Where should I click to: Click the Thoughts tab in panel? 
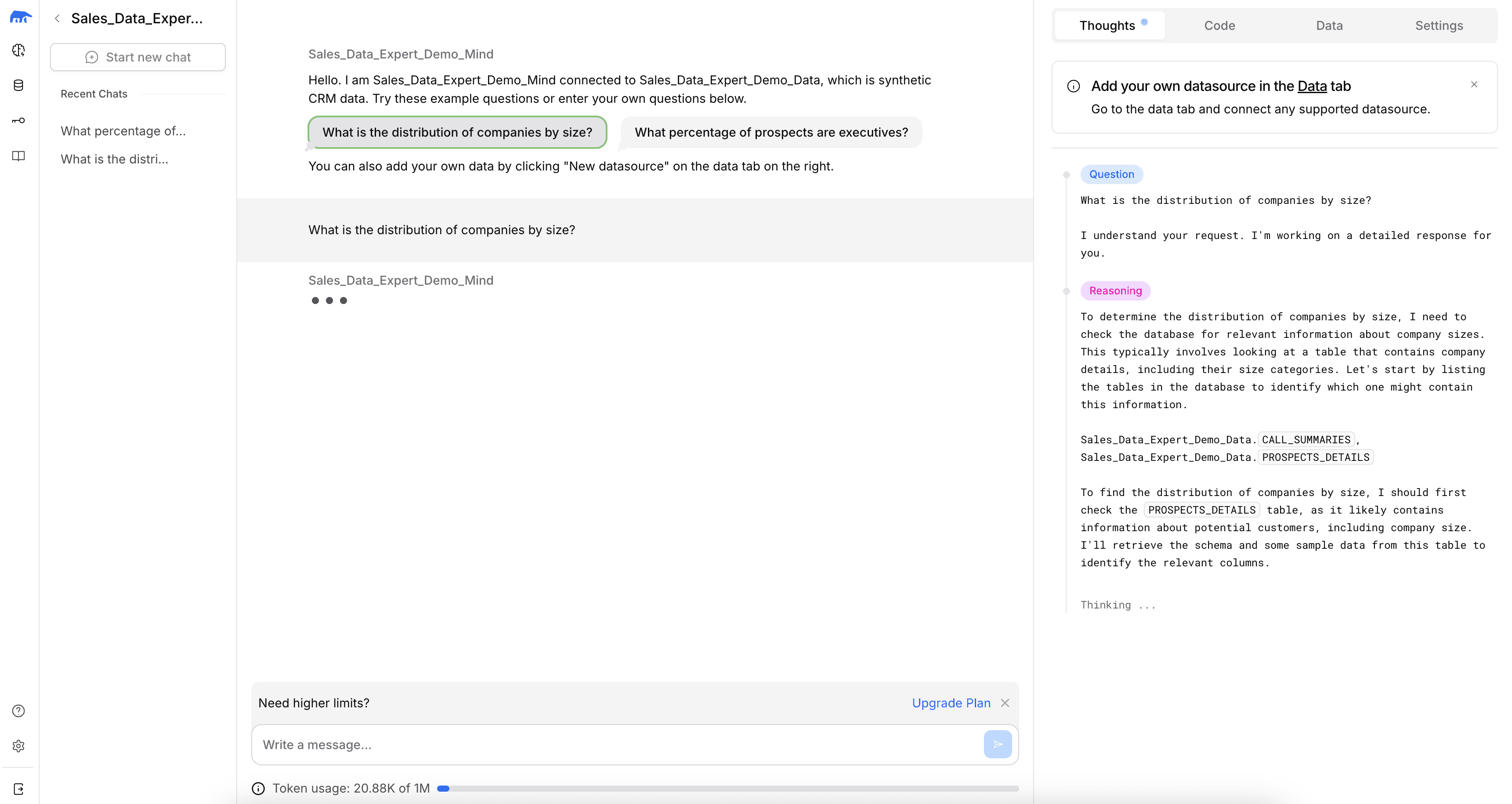pos(1108,25)
